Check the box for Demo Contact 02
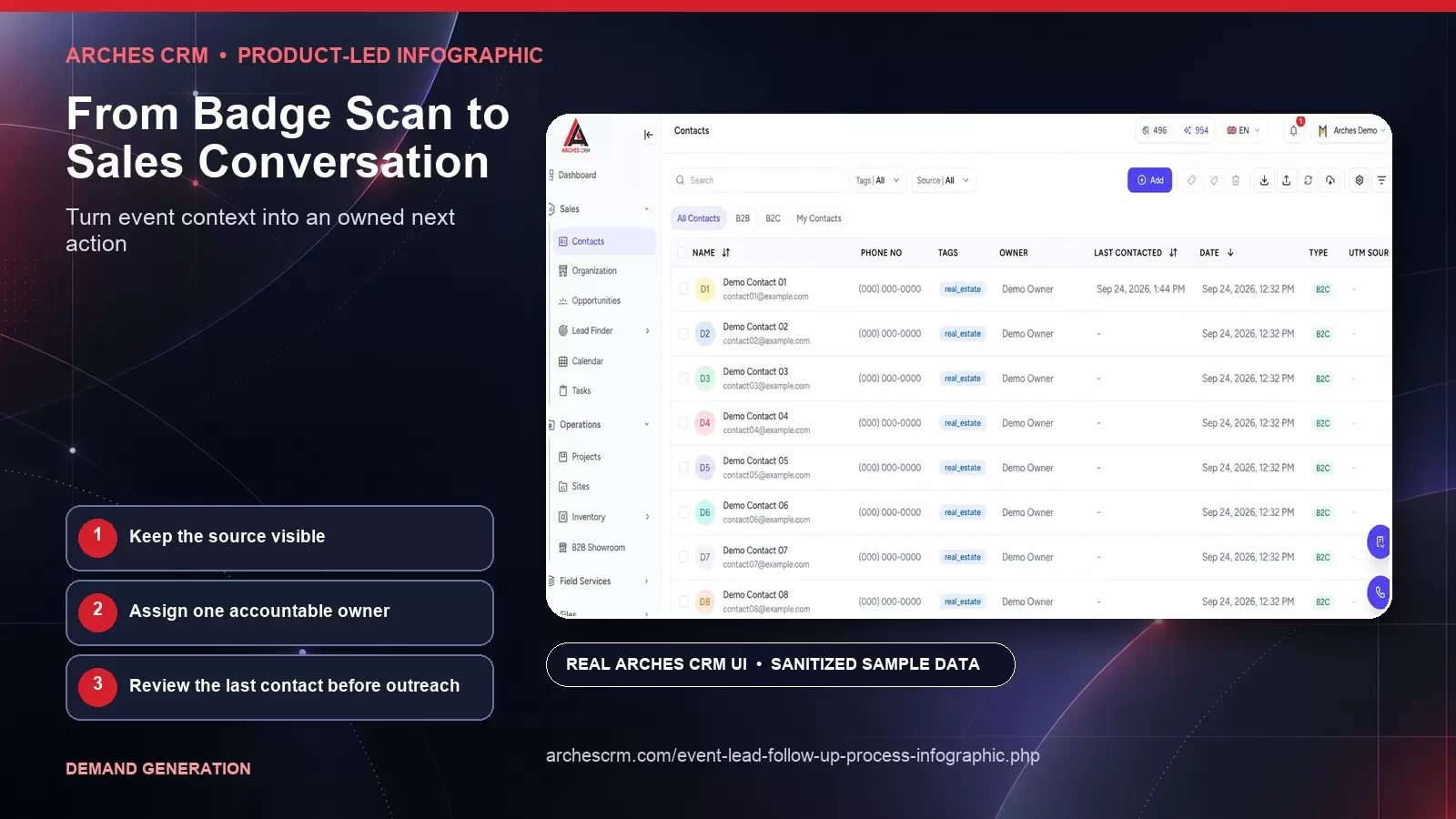The width and height of the screenshot is (1456, 819). pyautogui.click(x=682, y=334)
